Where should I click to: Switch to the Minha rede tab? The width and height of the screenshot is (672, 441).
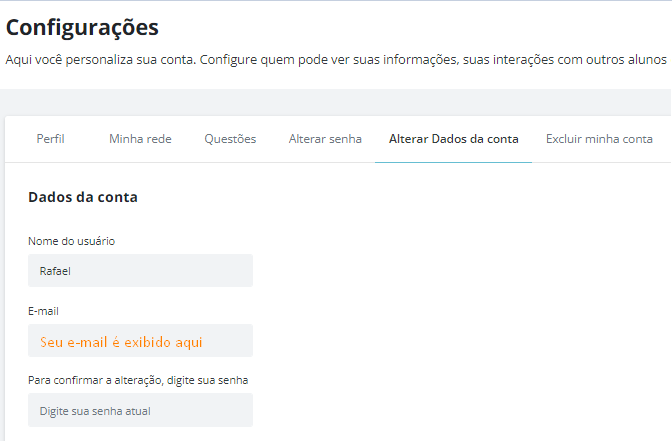(x=140, y=139)
